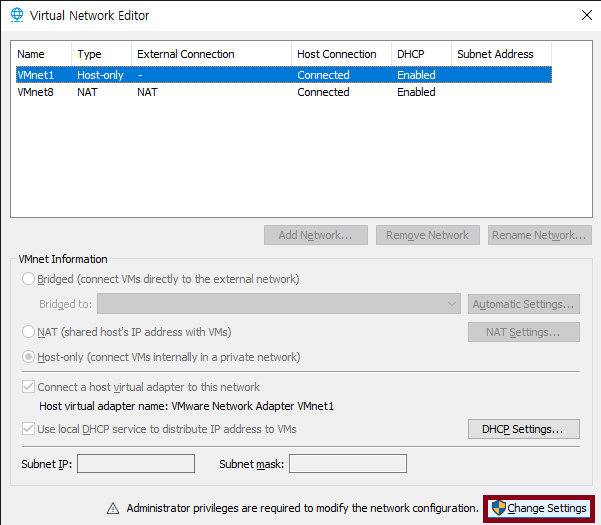The width and height of the screenshot is (601, 525).
Task: Select the VMnet8 row
Action: (x=284, y=92)
